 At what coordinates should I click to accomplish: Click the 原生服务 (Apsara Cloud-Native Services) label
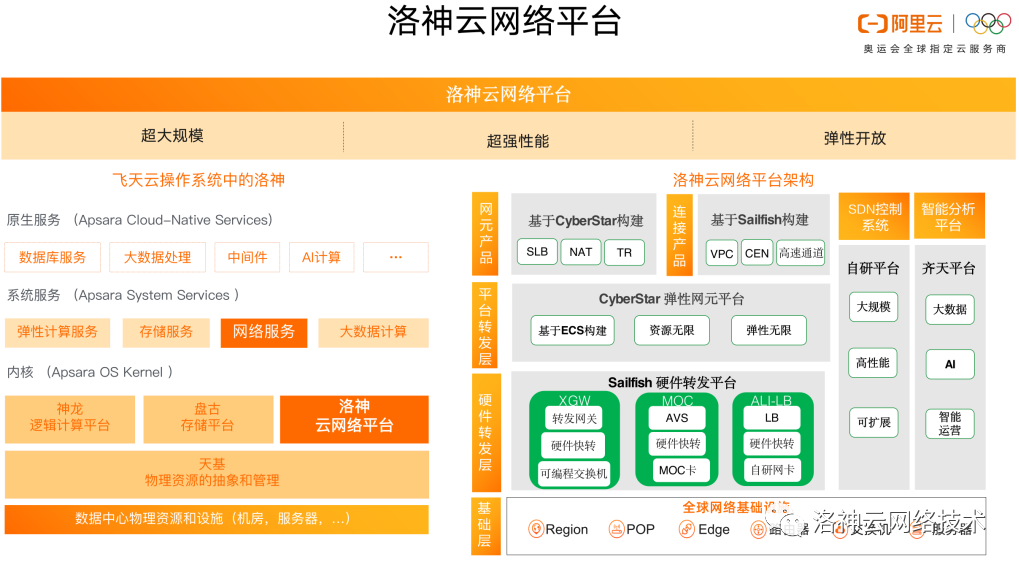pos(140,220)
